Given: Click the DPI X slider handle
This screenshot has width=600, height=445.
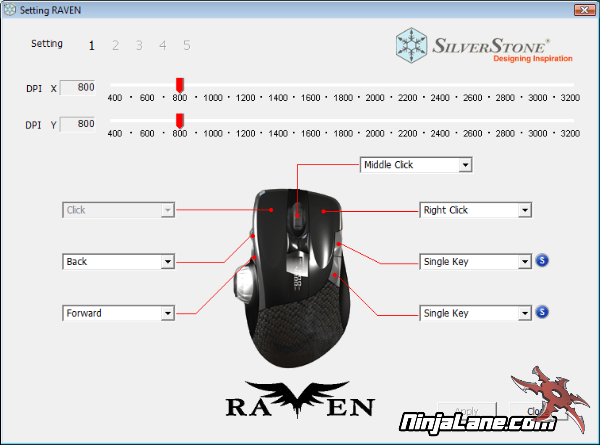Looking at the screenshot, I should coord(179,85).
